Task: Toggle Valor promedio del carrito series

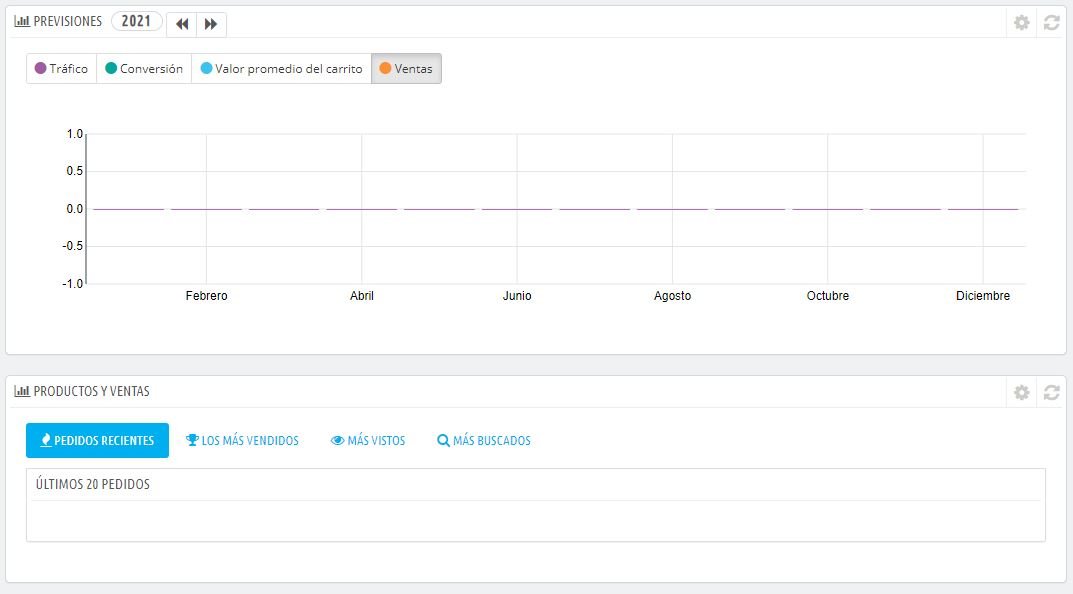Action: [281, 68]
